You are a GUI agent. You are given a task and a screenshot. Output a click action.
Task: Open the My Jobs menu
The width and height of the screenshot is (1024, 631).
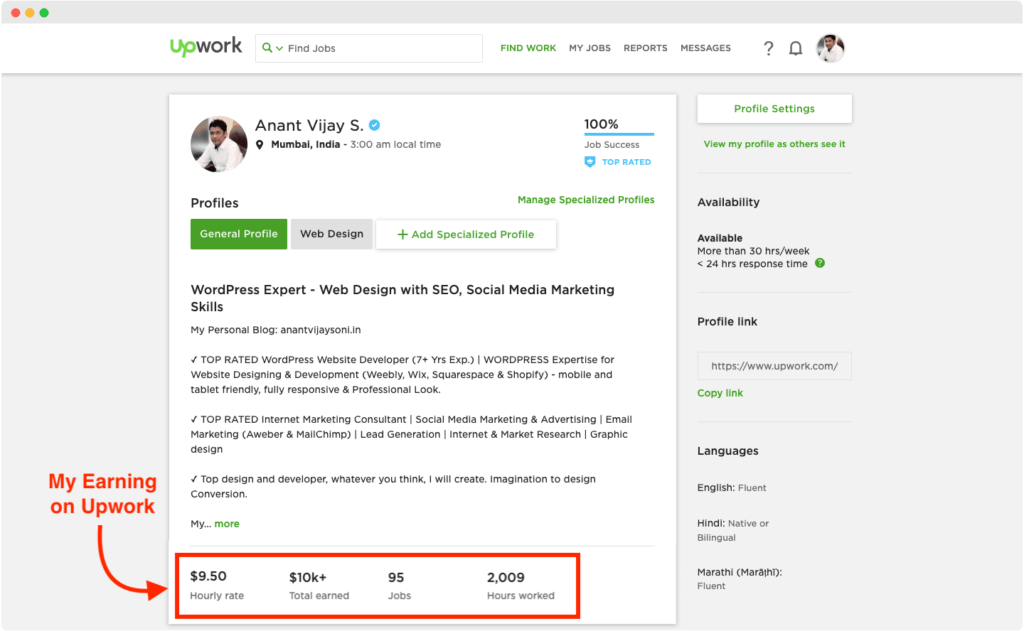tap(590, 48)
